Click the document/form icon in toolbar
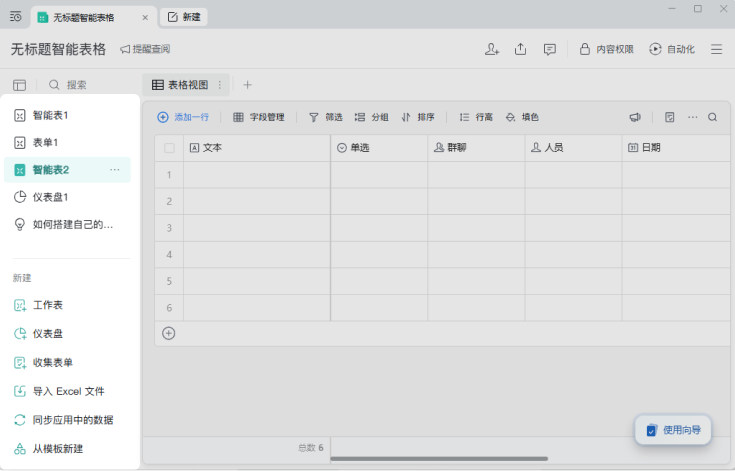 [669, 117]
